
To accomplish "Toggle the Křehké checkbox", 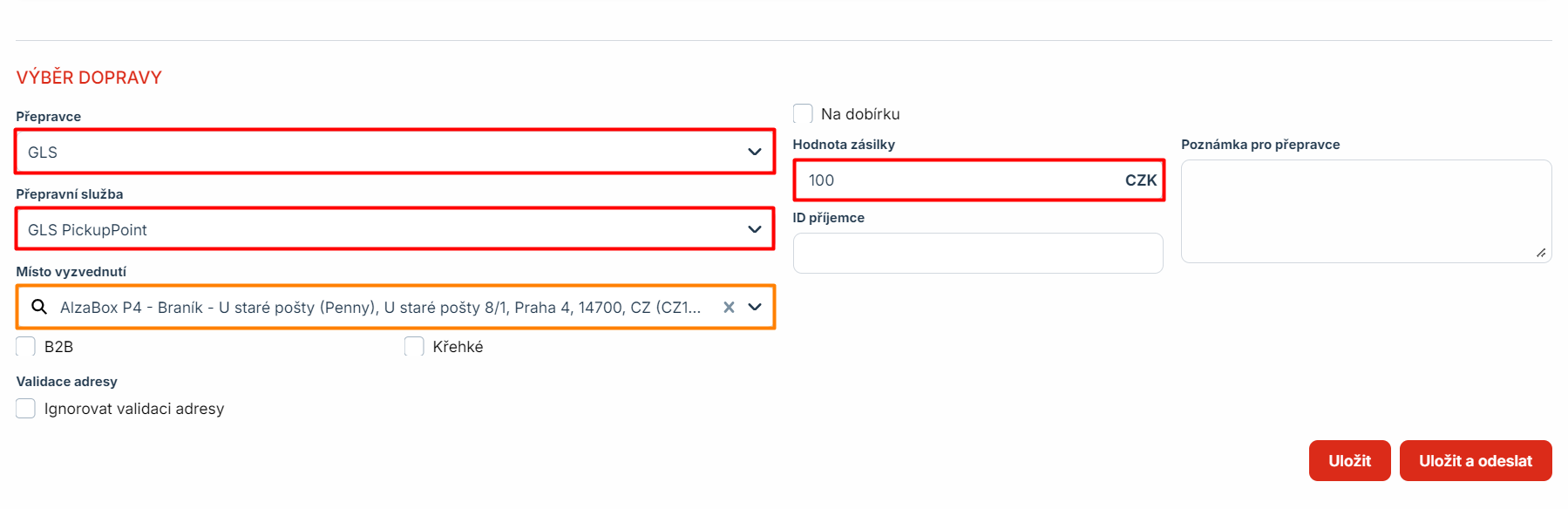I will 414,347.
